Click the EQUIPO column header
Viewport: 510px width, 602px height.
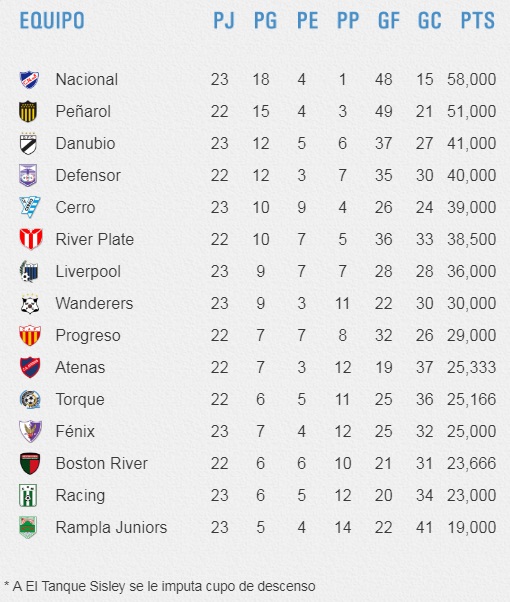[x=52, y=20]
